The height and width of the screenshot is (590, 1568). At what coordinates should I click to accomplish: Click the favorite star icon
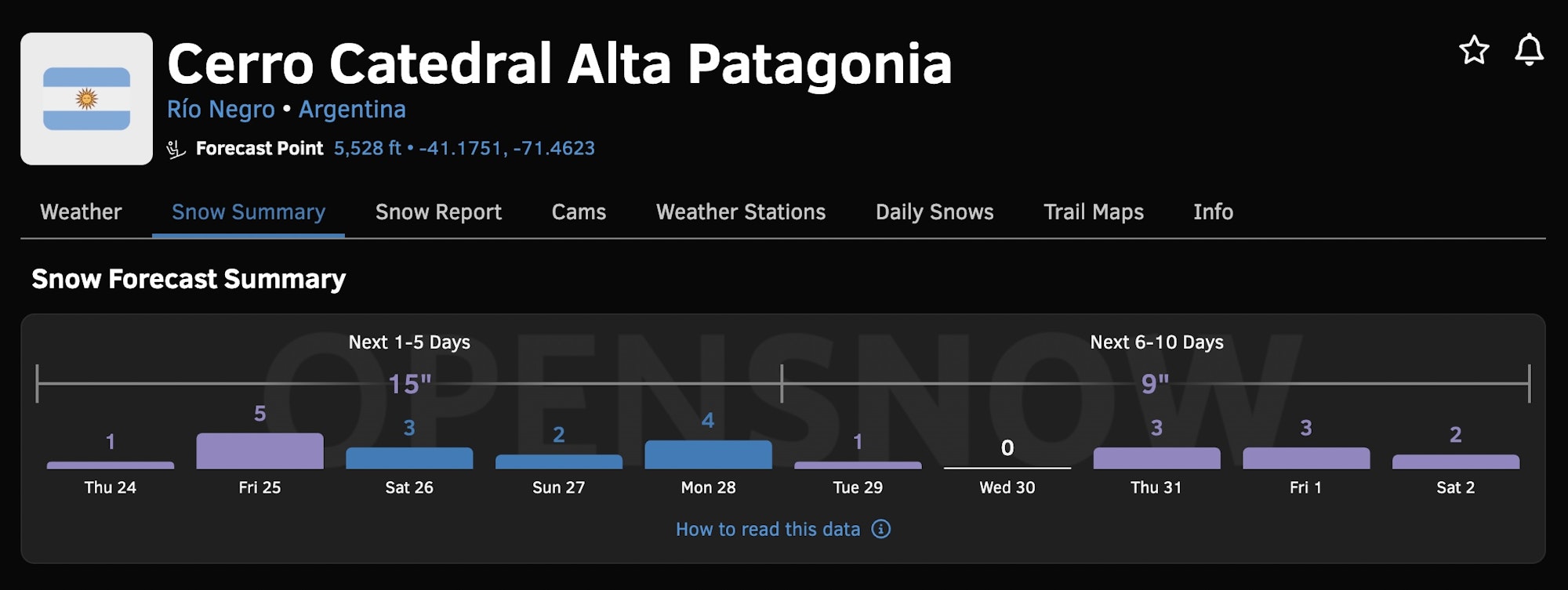click(x=1474, y=50)
